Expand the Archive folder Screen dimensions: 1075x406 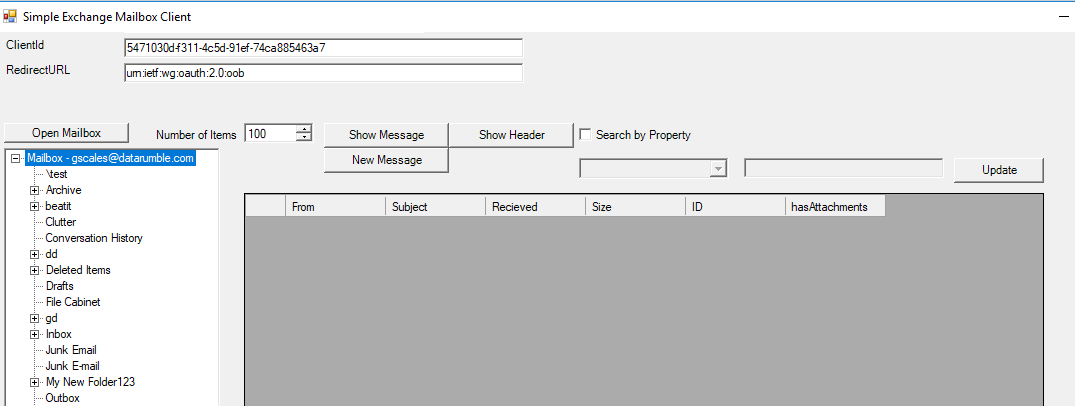click(x=34, y=190)
